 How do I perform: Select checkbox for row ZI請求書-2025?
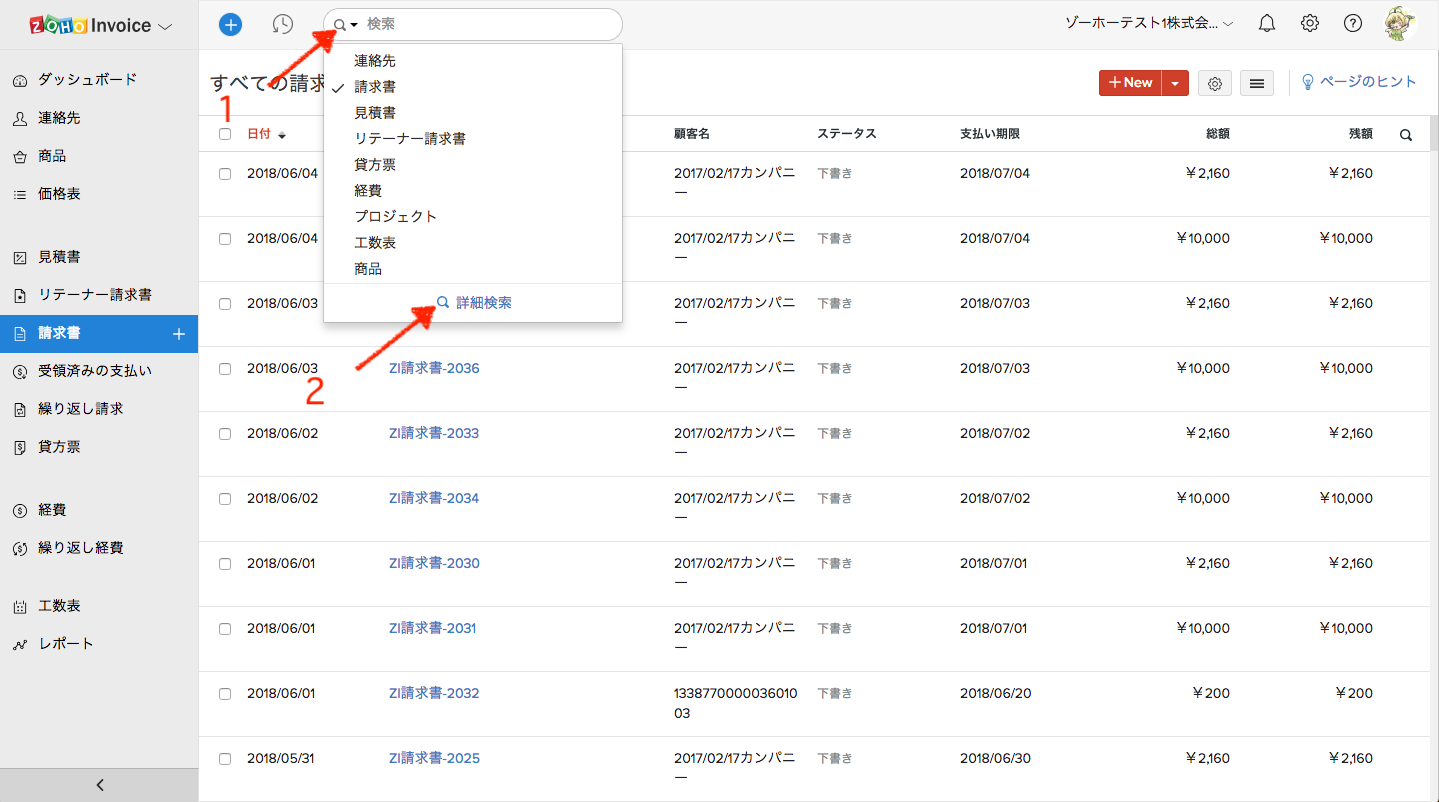click(225, 759)
